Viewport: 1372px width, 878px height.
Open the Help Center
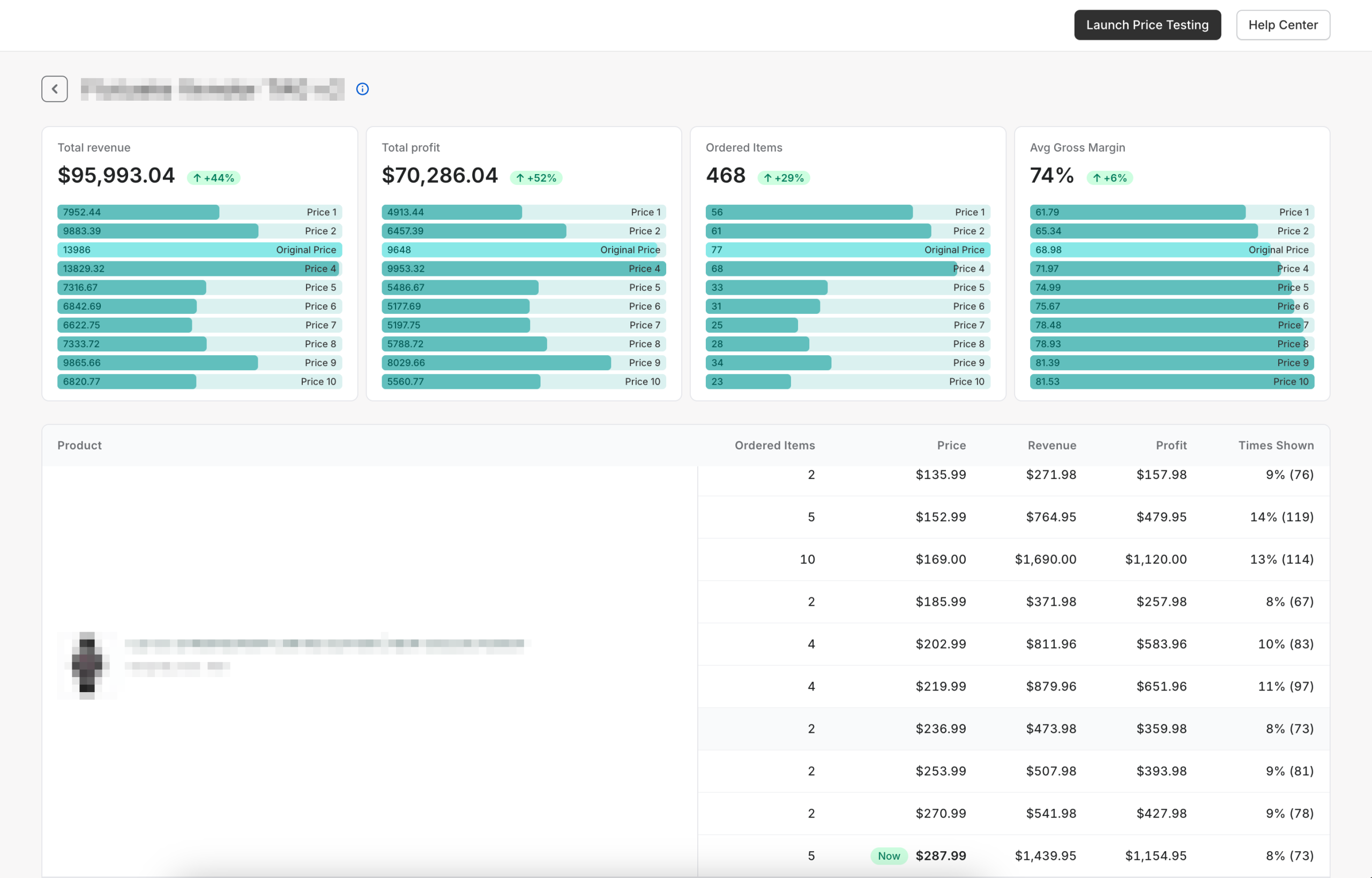[x=1283, y=25]
